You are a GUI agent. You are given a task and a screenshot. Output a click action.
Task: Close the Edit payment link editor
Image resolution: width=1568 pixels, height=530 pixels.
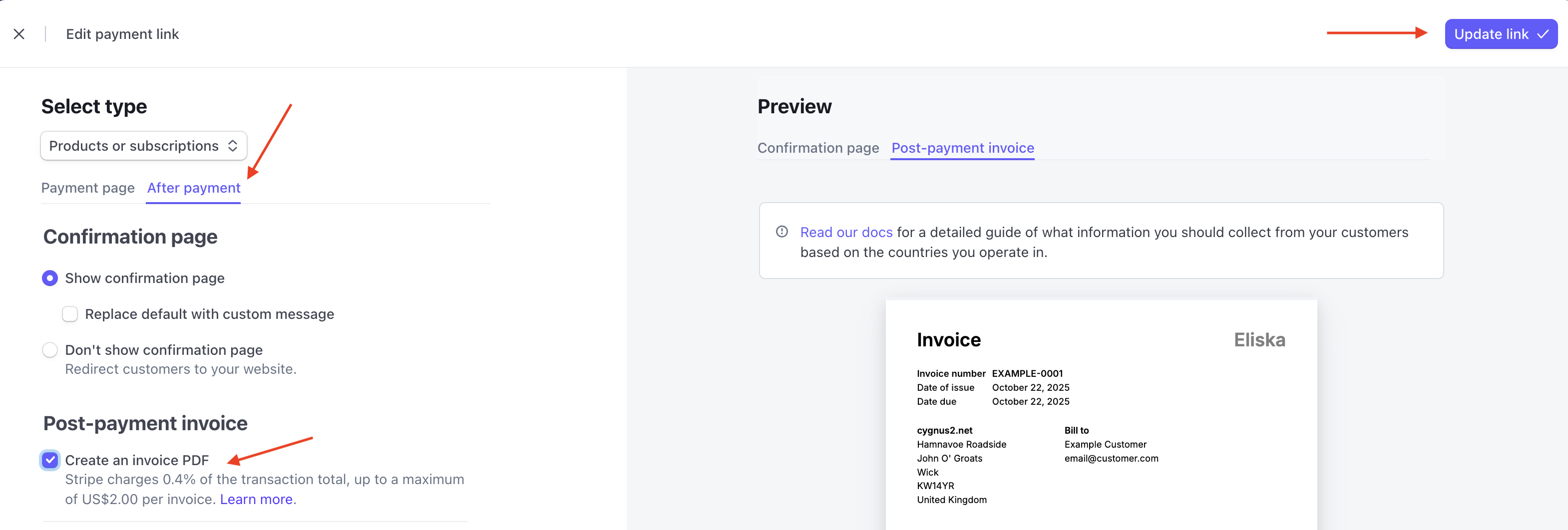click(19, 34)
